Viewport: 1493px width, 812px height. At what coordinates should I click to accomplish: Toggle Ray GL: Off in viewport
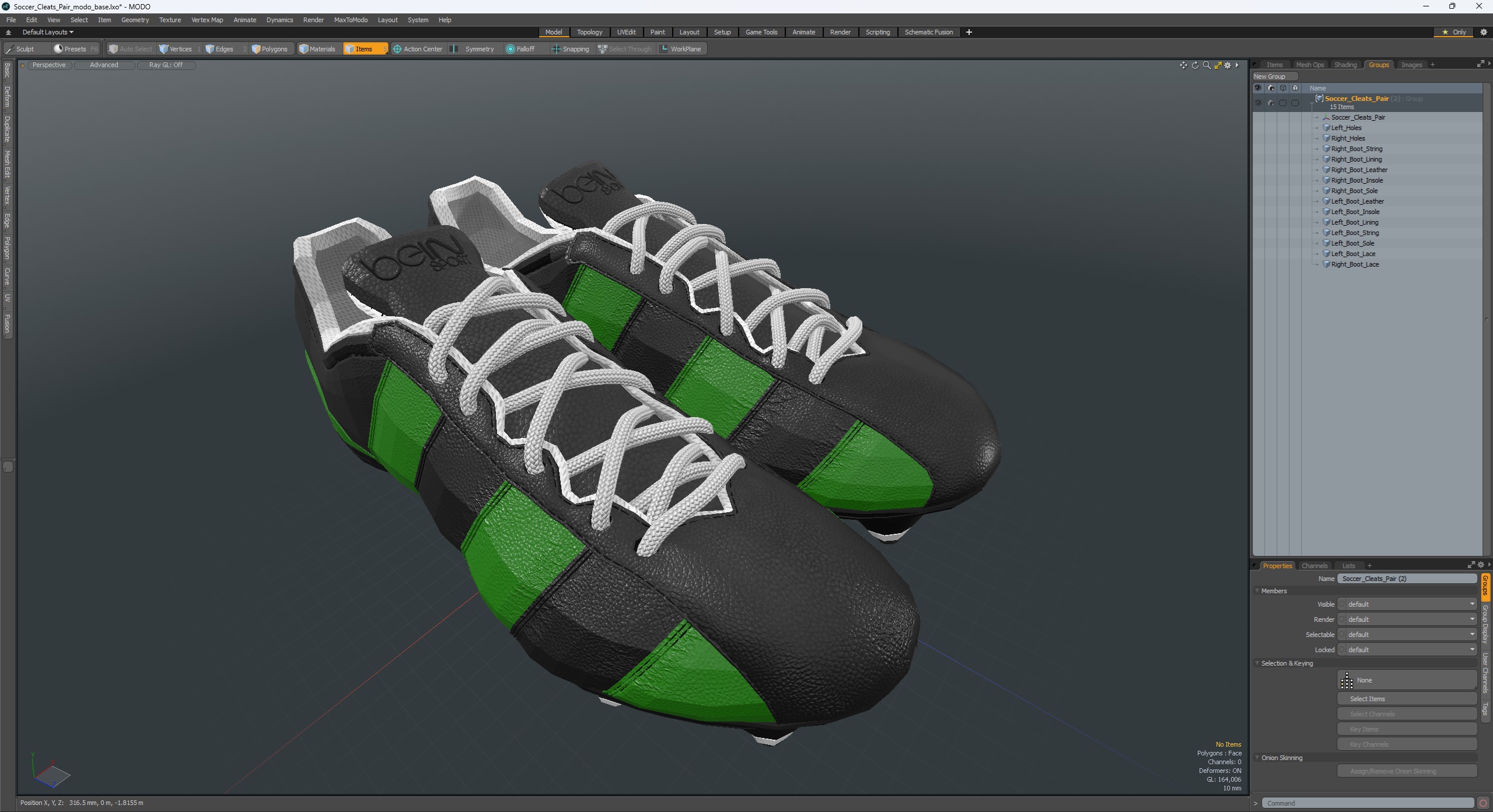tap(166, 65)
